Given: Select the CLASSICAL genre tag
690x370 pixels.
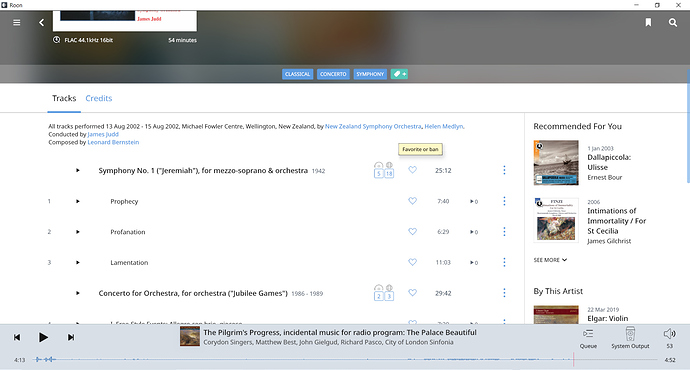Looking at the screenshot, I should tap(297, 74).
